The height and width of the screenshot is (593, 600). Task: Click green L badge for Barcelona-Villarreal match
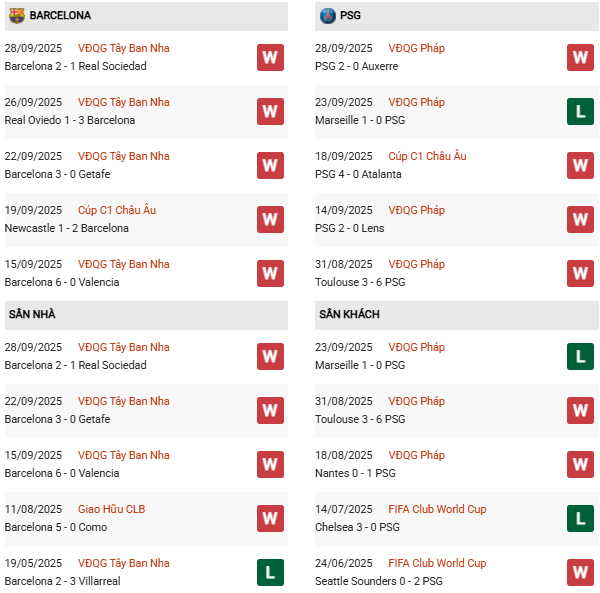tap(270, 572)
